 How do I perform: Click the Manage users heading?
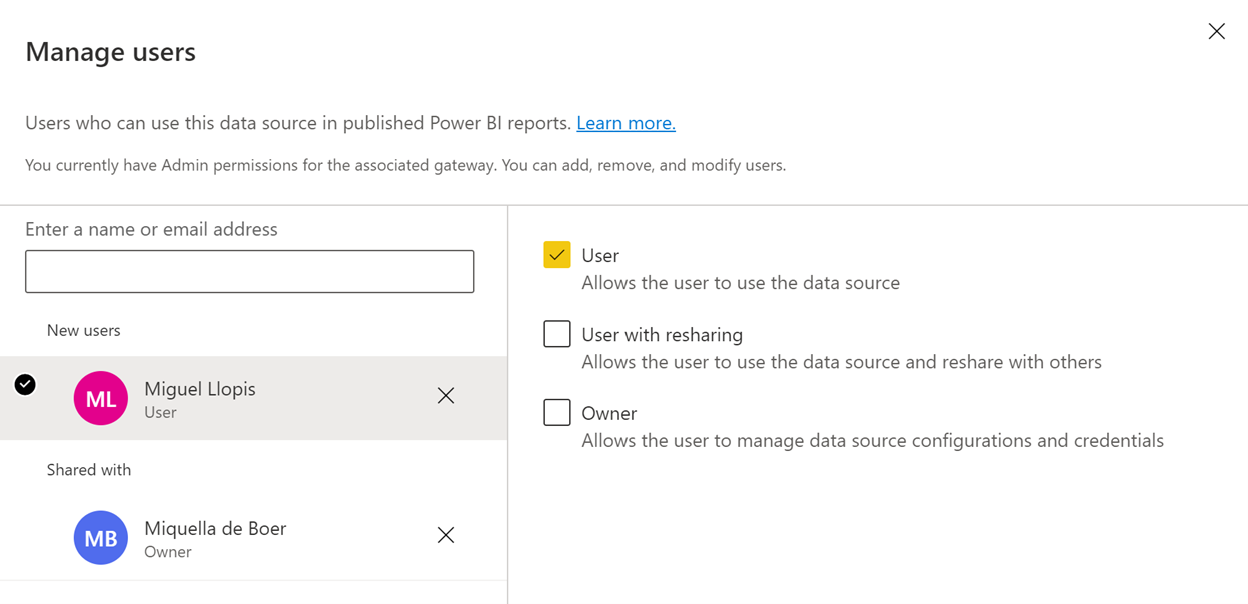tap(110, 52)
